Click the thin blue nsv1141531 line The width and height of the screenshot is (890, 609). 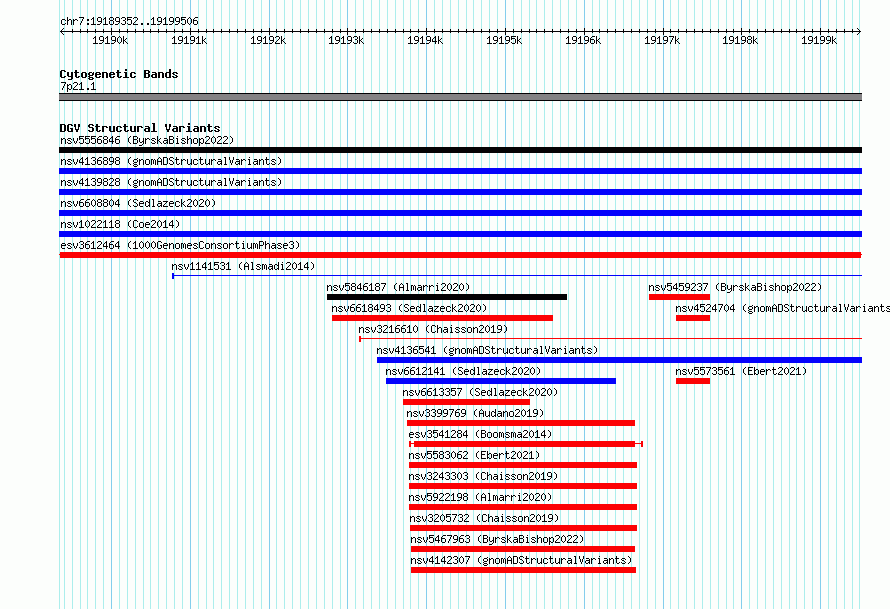point(517,276)
